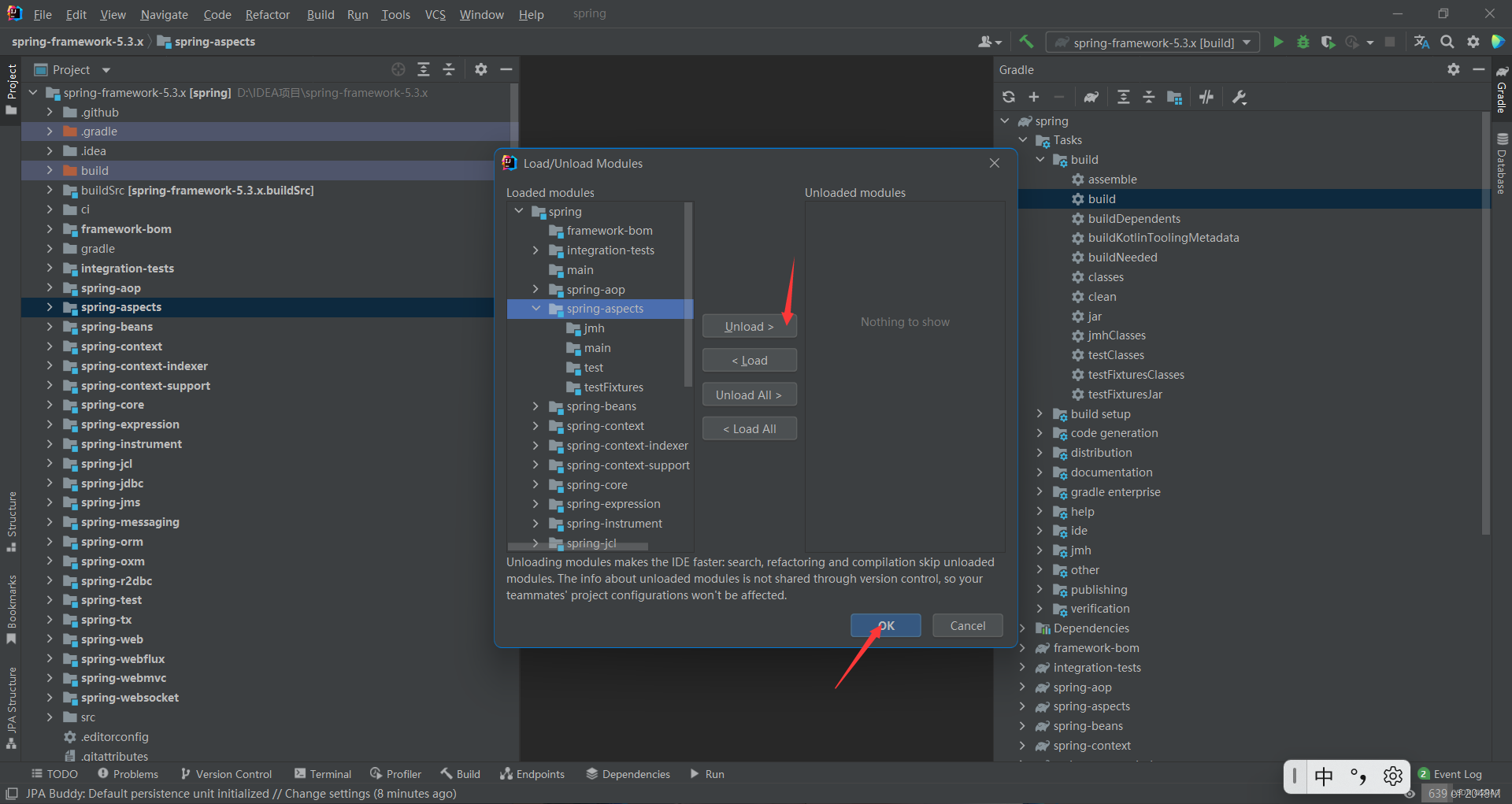This screenshot has width=1512, height=804.
Task: Open Bookmarks side tool window
Action: tap(11, 609)
